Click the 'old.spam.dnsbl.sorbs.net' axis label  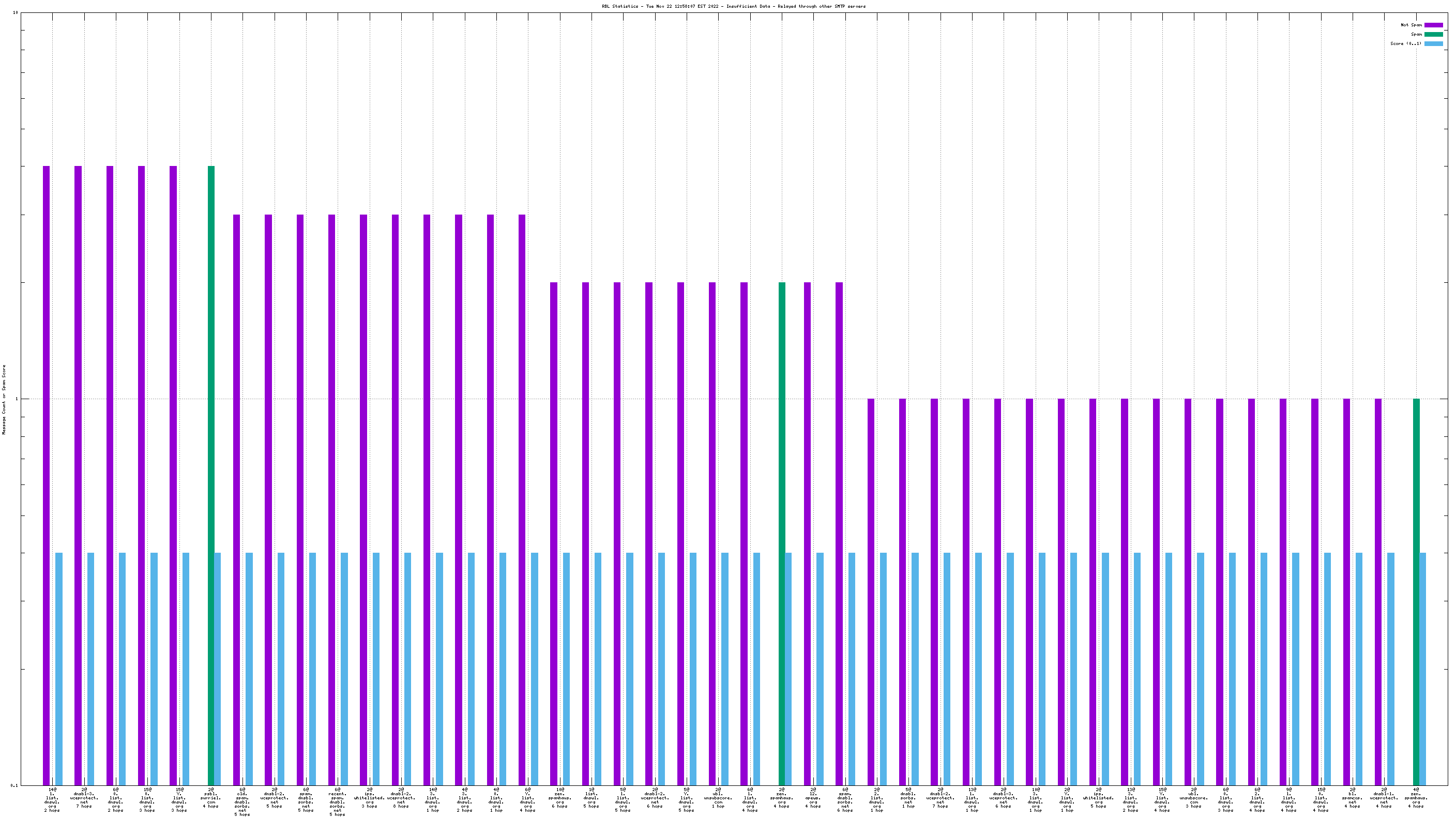[242, 801]
